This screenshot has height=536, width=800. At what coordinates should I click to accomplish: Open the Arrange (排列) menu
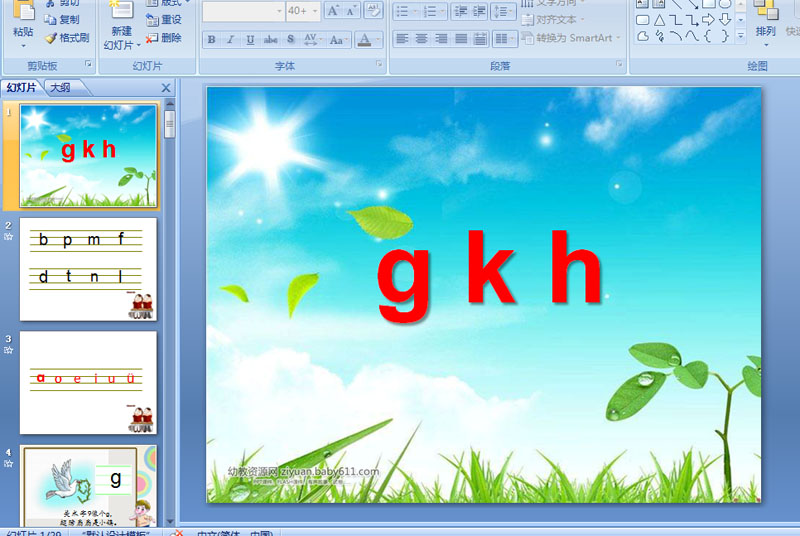click(765, 25)
